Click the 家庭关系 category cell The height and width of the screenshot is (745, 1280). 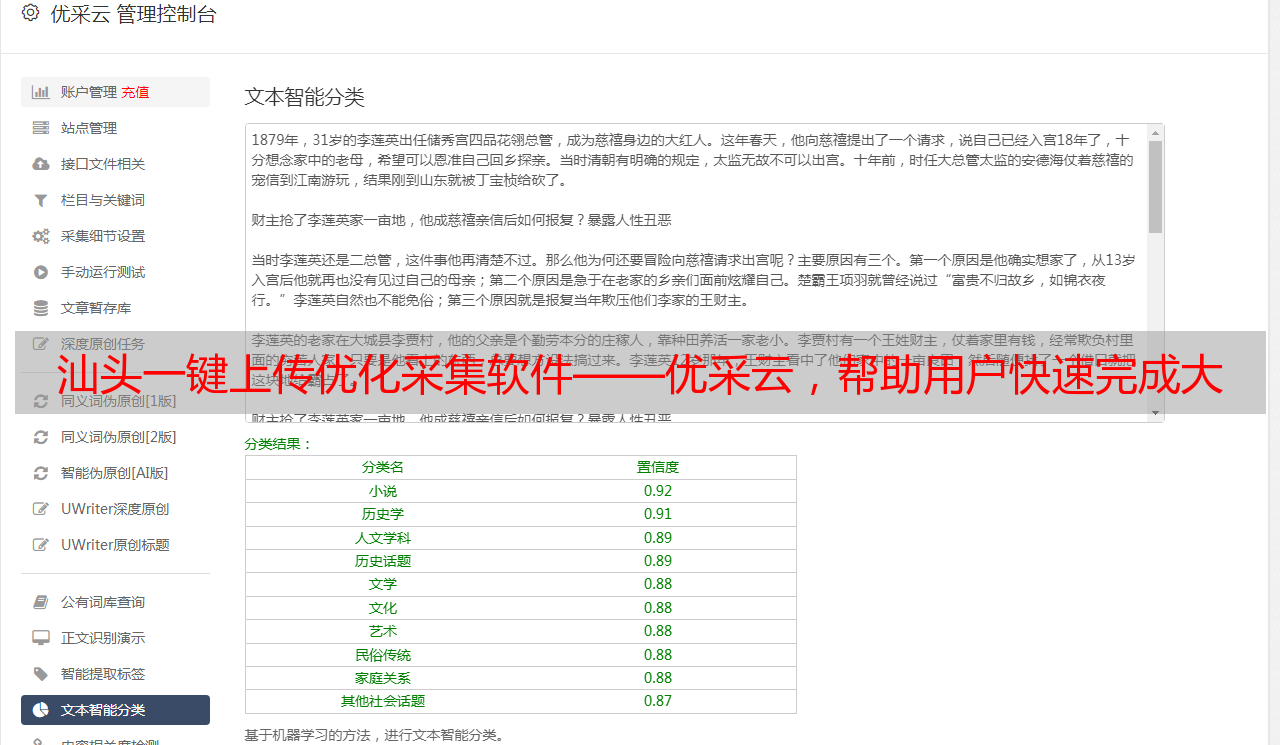coord(383,678)
